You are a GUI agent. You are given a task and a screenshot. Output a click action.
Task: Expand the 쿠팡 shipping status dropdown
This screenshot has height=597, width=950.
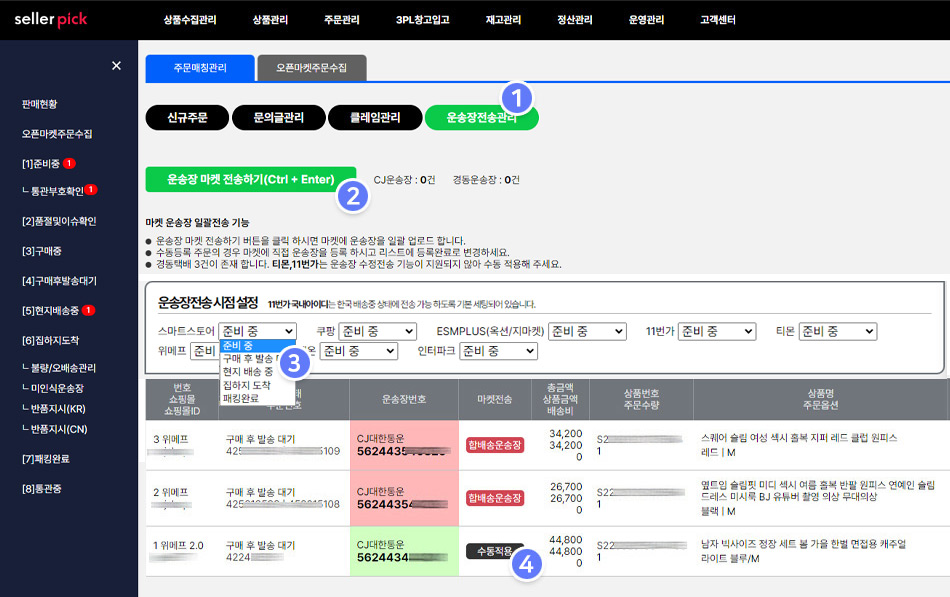click(x=378, y=331)
